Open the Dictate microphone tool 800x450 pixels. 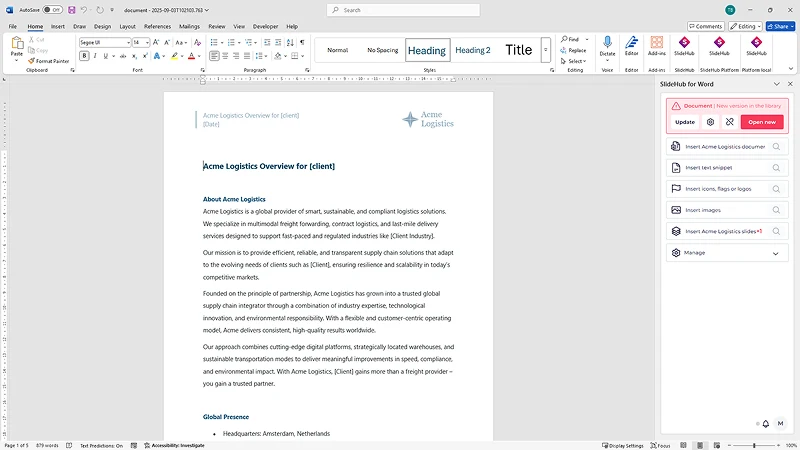point(607,46)
